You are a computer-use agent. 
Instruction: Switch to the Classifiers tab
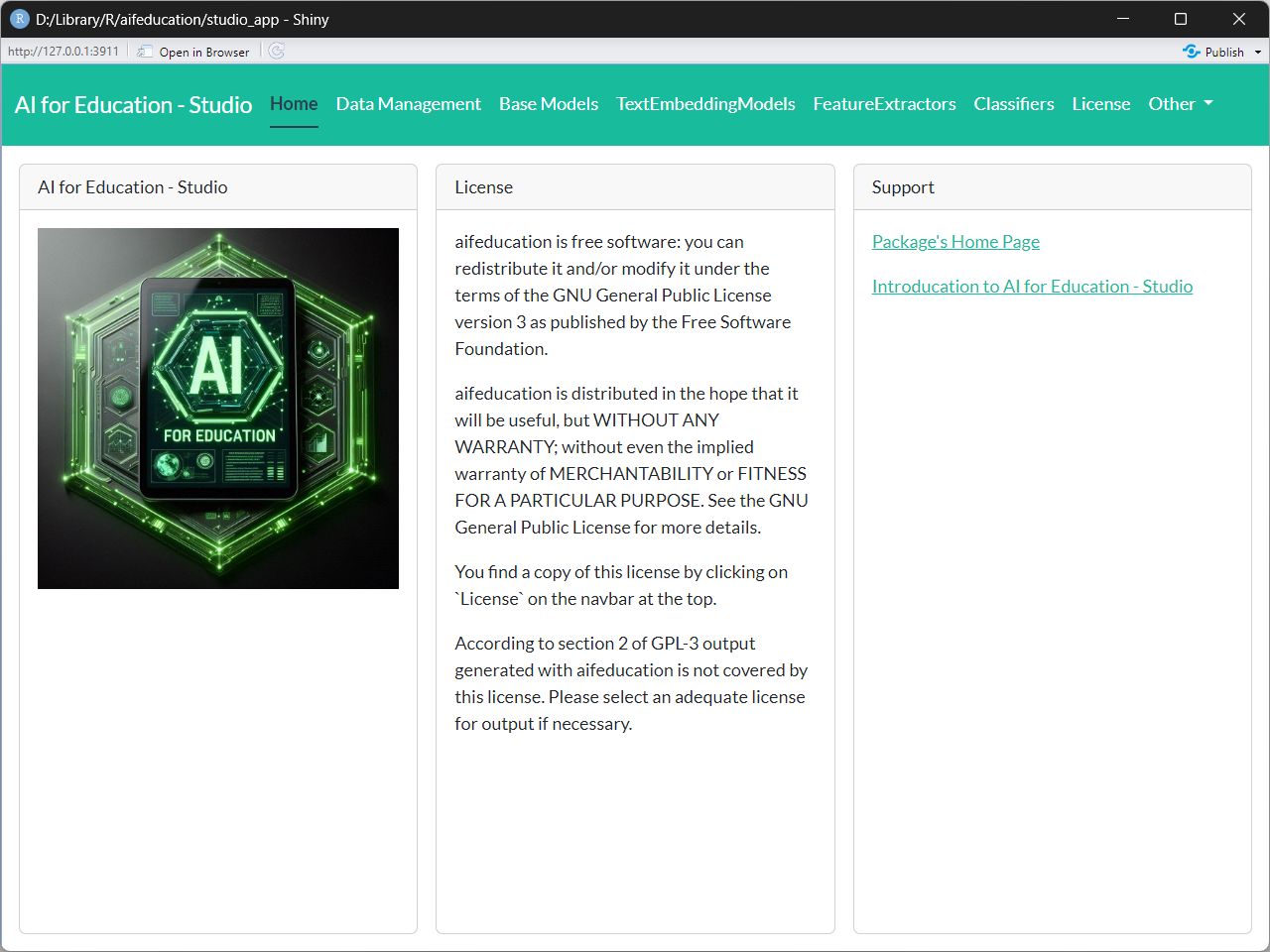tap(1013, 104)
